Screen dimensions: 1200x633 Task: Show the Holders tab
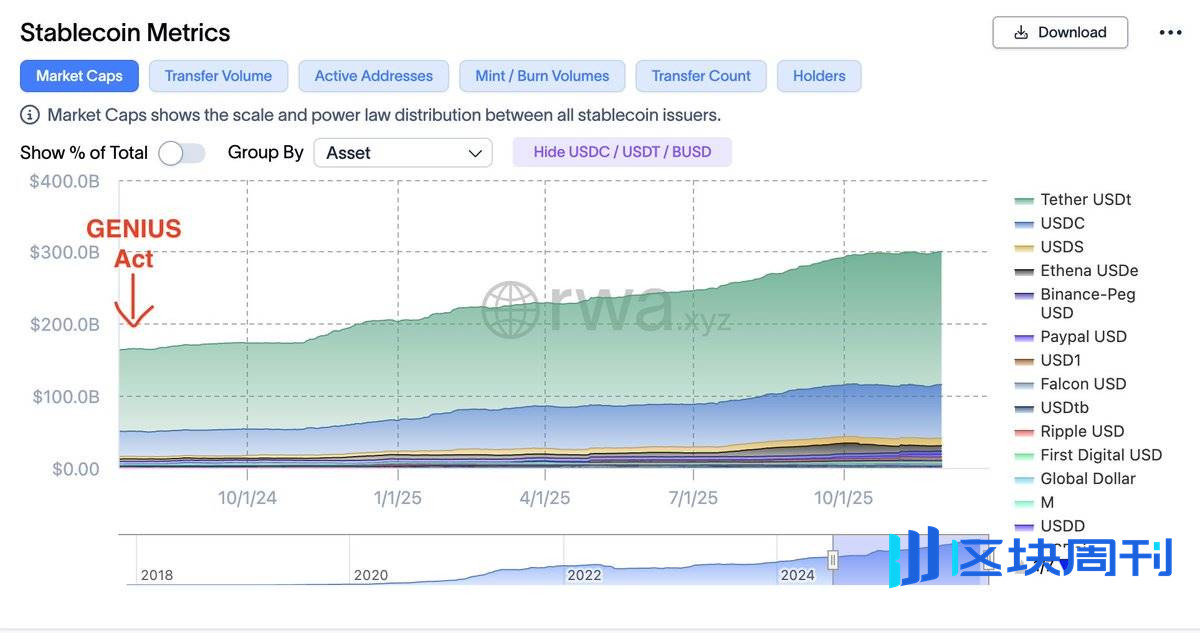click(819, 76)
